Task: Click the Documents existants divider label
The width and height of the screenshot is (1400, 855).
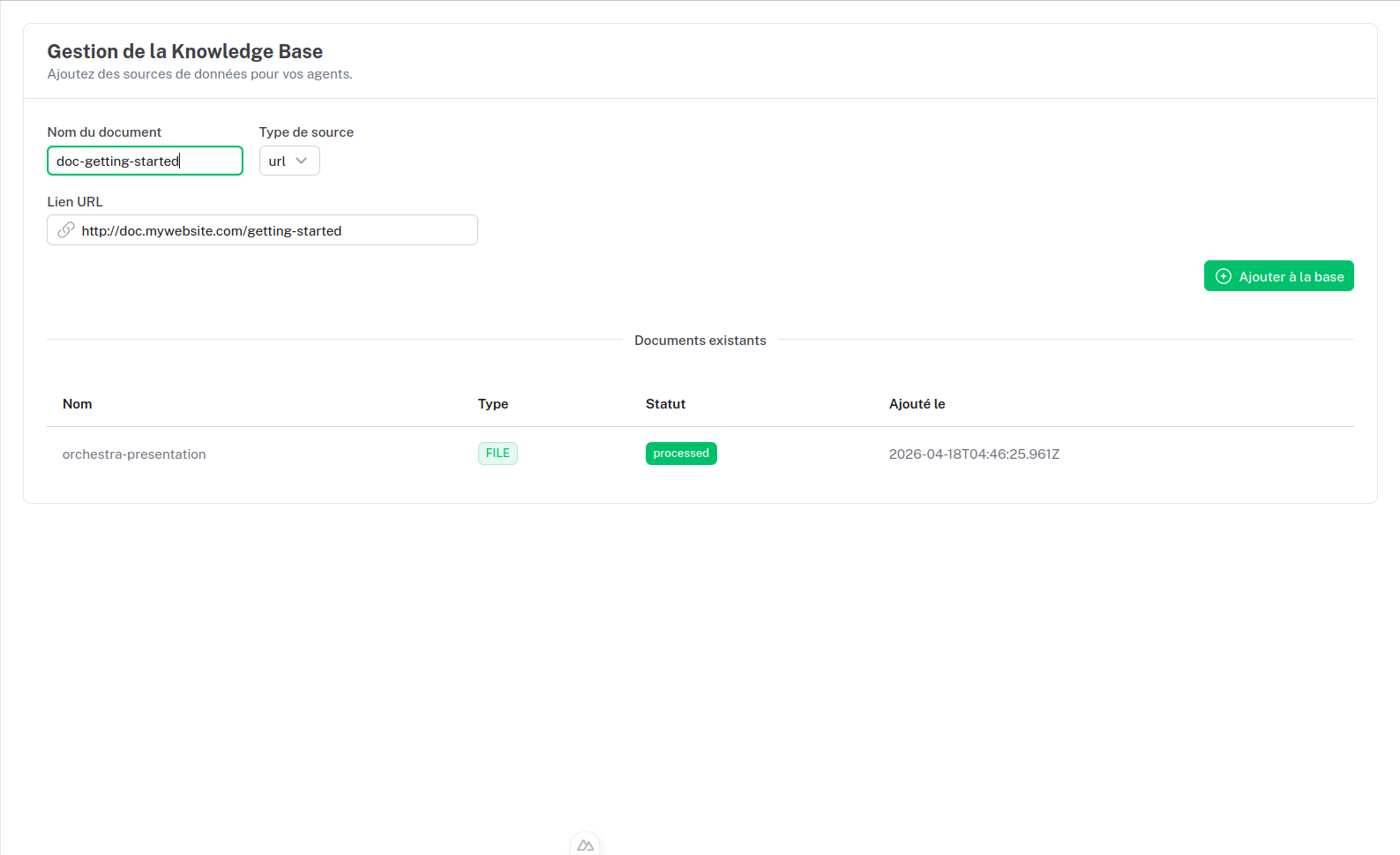Action: [x=700, y=341]
